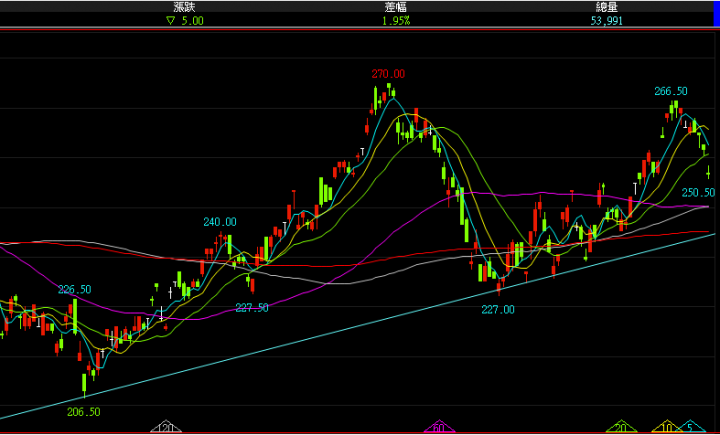Click the 206.50 lowest price label
Image resolution: width=720 pixels, height=435 pixels.
pos(84,412)
